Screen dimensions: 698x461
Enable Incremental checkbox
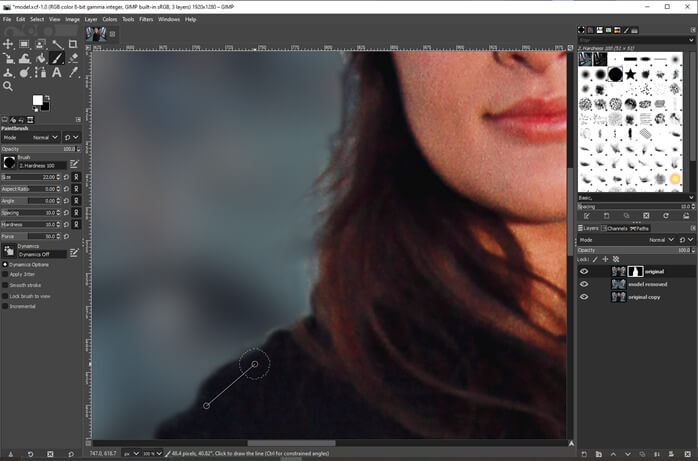[x=5, y=307]
